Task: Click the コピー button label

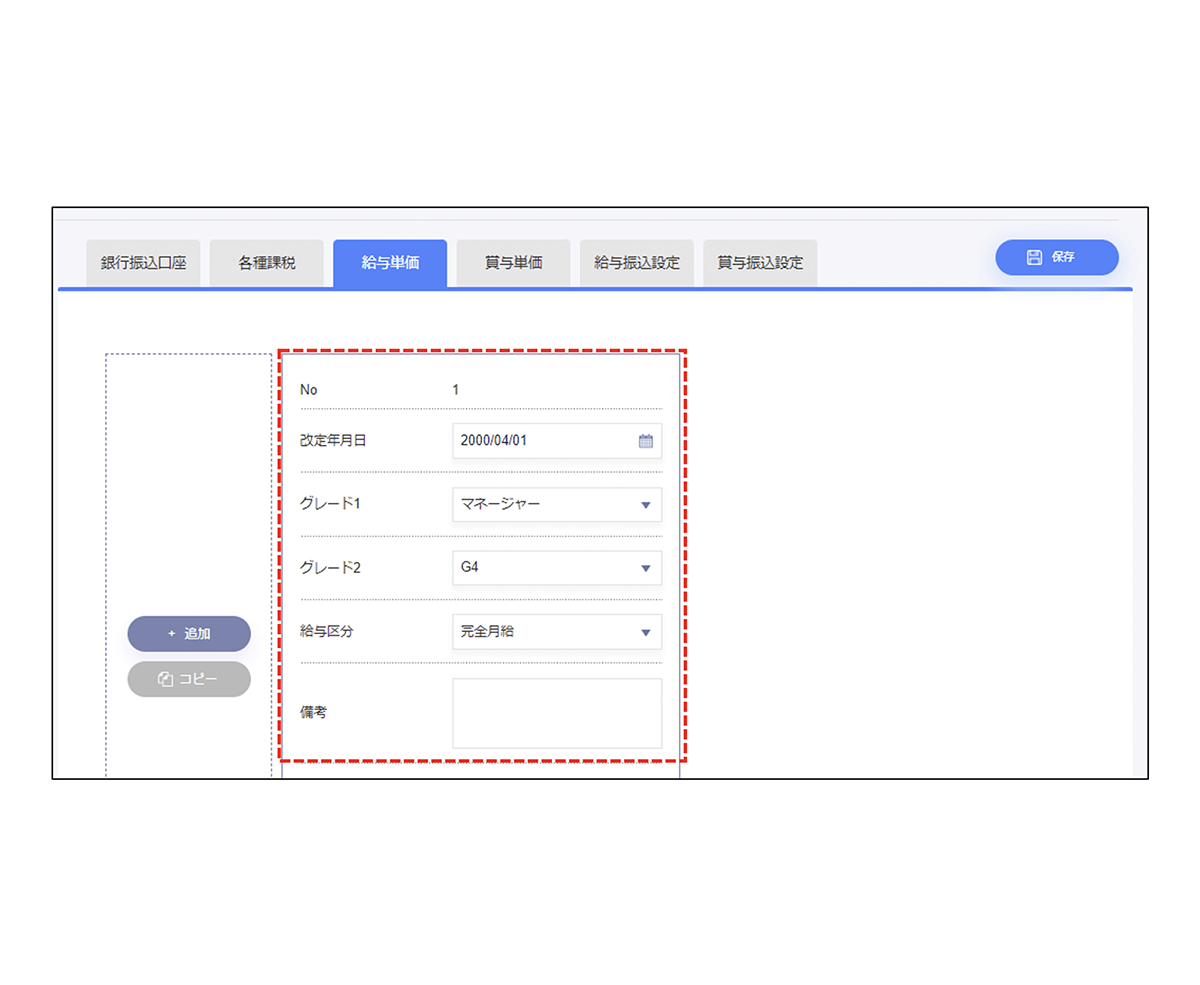Action: click(x=198, y=679)
